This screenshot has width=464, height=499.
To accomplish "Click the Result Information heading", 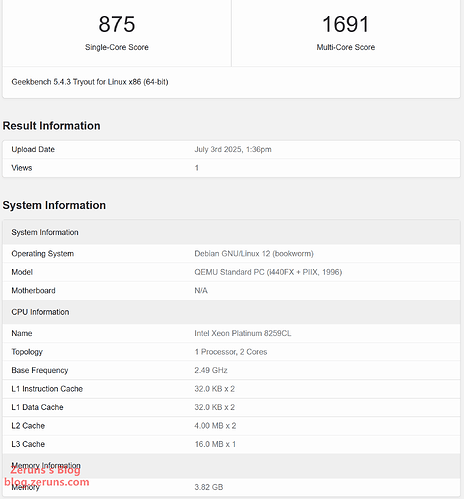I will click(51, 126).
